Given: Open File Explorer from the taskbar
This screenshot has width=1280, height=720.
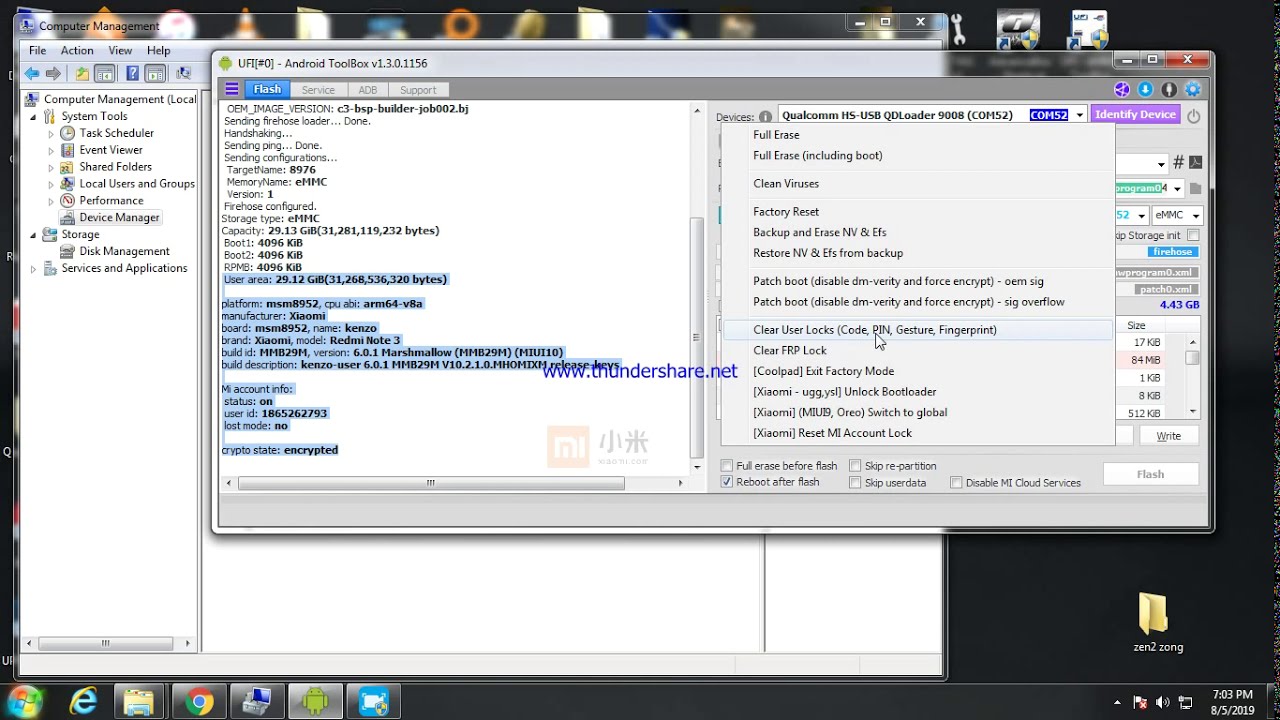Looking at the screenshot, I should tap(138, 702).
